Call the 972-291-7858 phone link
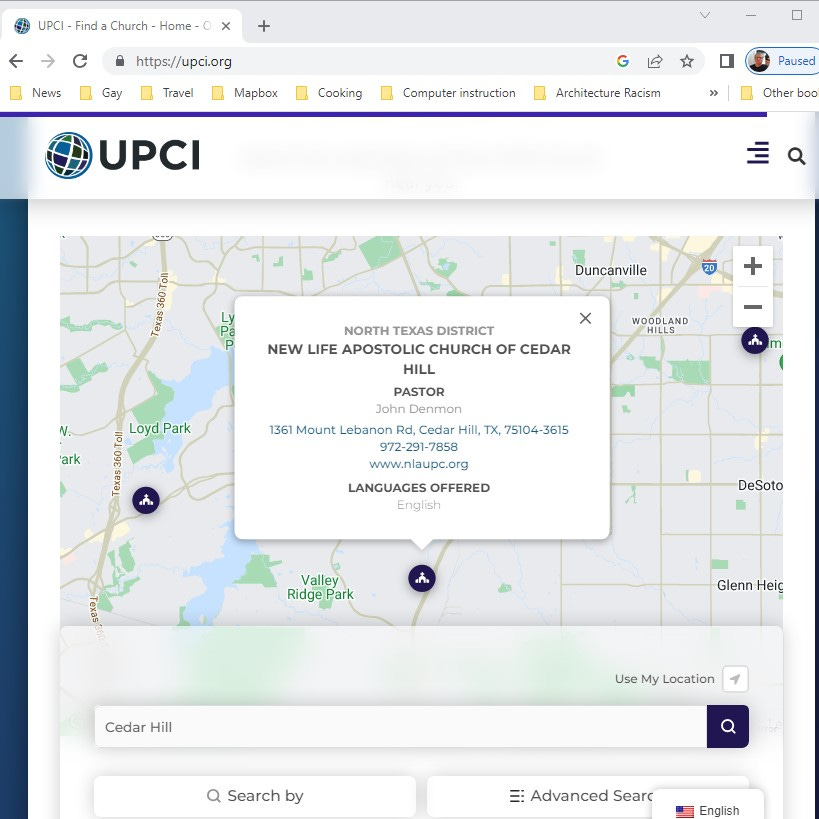This screenshot has height=819, width=819. coord(419,447)
